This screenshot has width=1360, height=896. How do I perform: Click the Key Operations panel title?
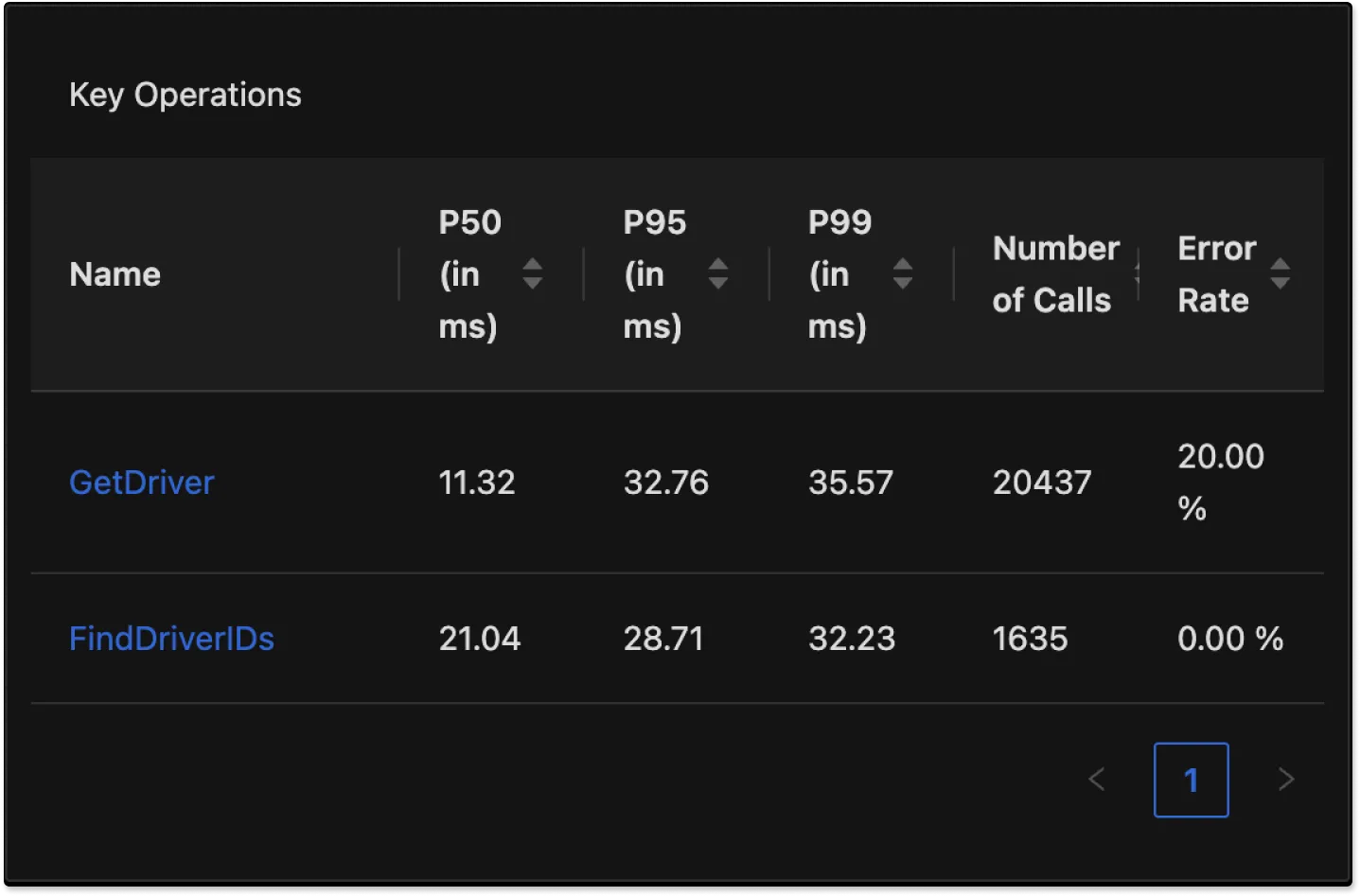tap(185, 95)
